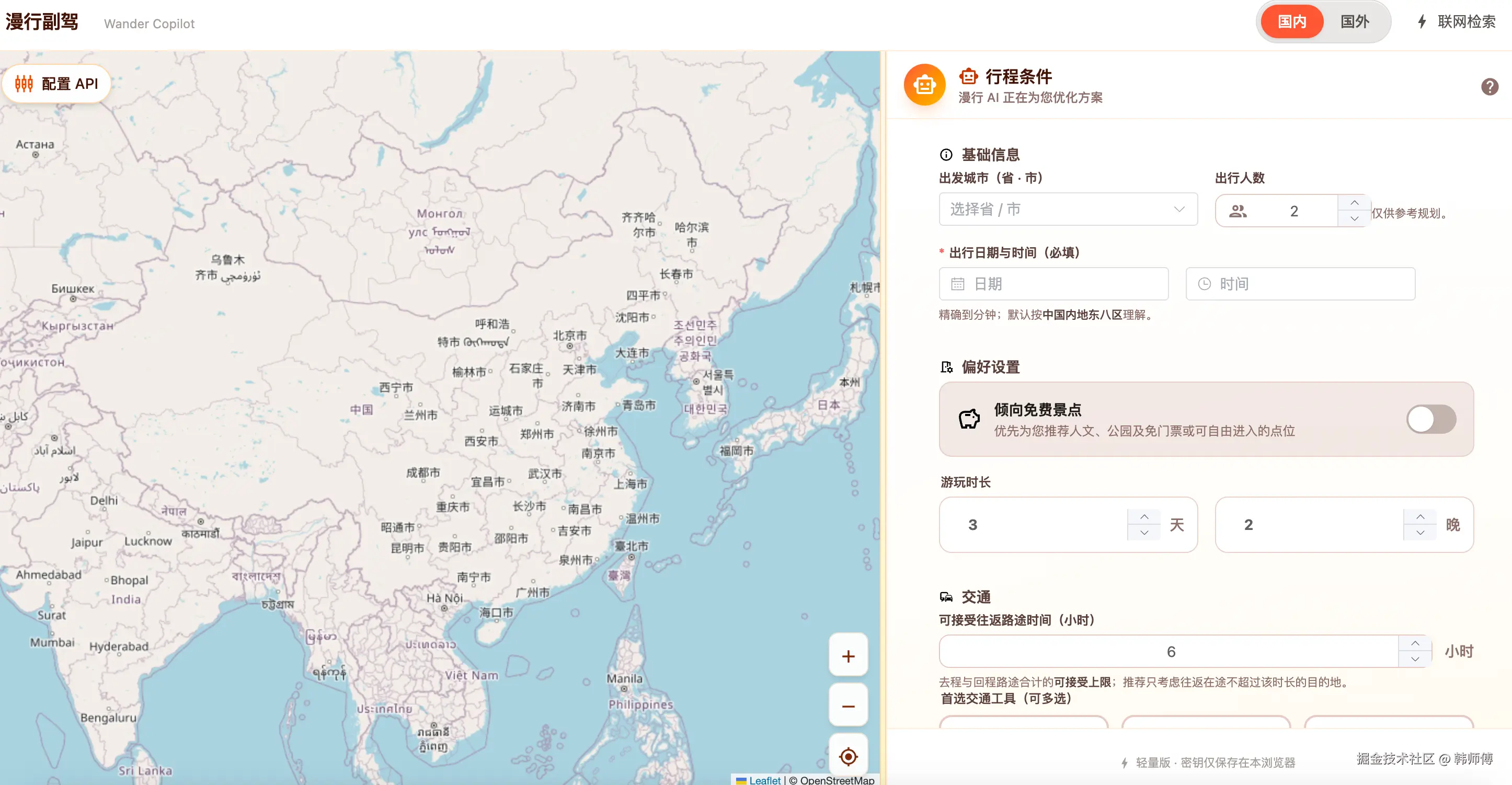Switch to the 国外 tab
The image size is (1512, 785).
[1355, 22]
